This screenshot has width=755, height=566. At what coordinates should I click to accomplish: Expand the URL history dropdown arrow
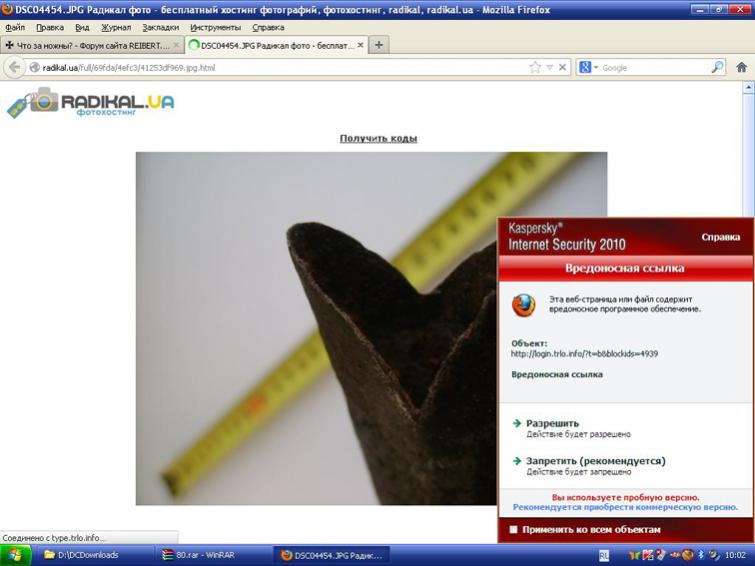tap(549, 67)
